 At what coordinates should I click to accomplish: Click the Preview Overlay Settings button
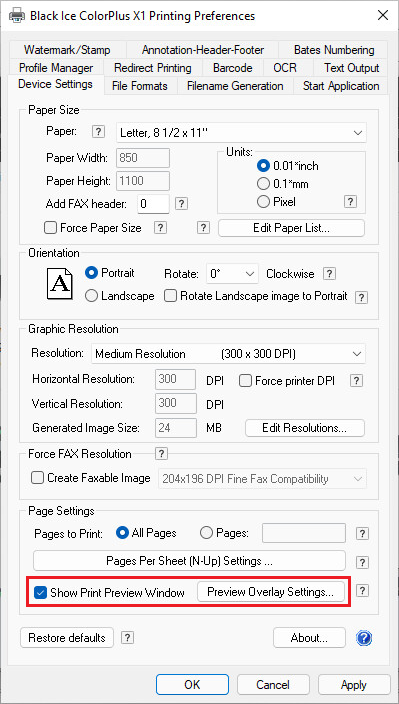click(x=271, y=592)
